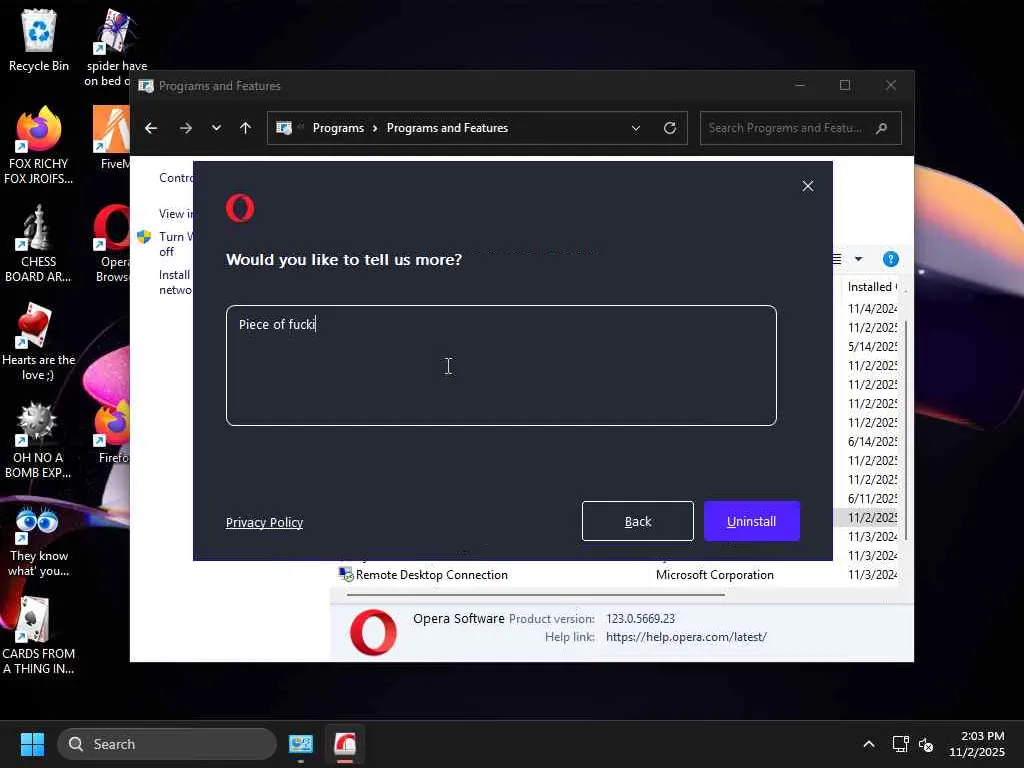Open the Hearts are the love shortcut

[39, 342]
